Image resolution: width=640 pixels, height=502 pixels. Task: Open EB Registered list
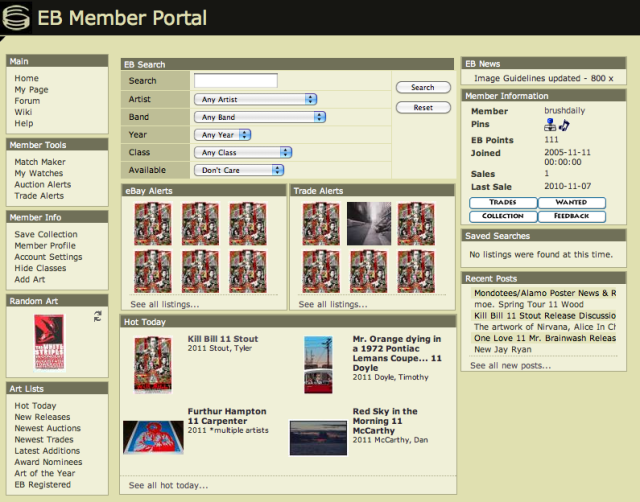[43, 484]
